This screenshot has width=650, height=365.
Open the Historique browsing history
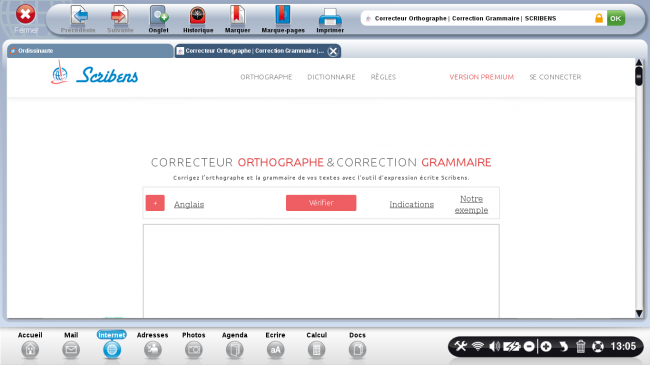pyautogui.click(x=198, y=19)
